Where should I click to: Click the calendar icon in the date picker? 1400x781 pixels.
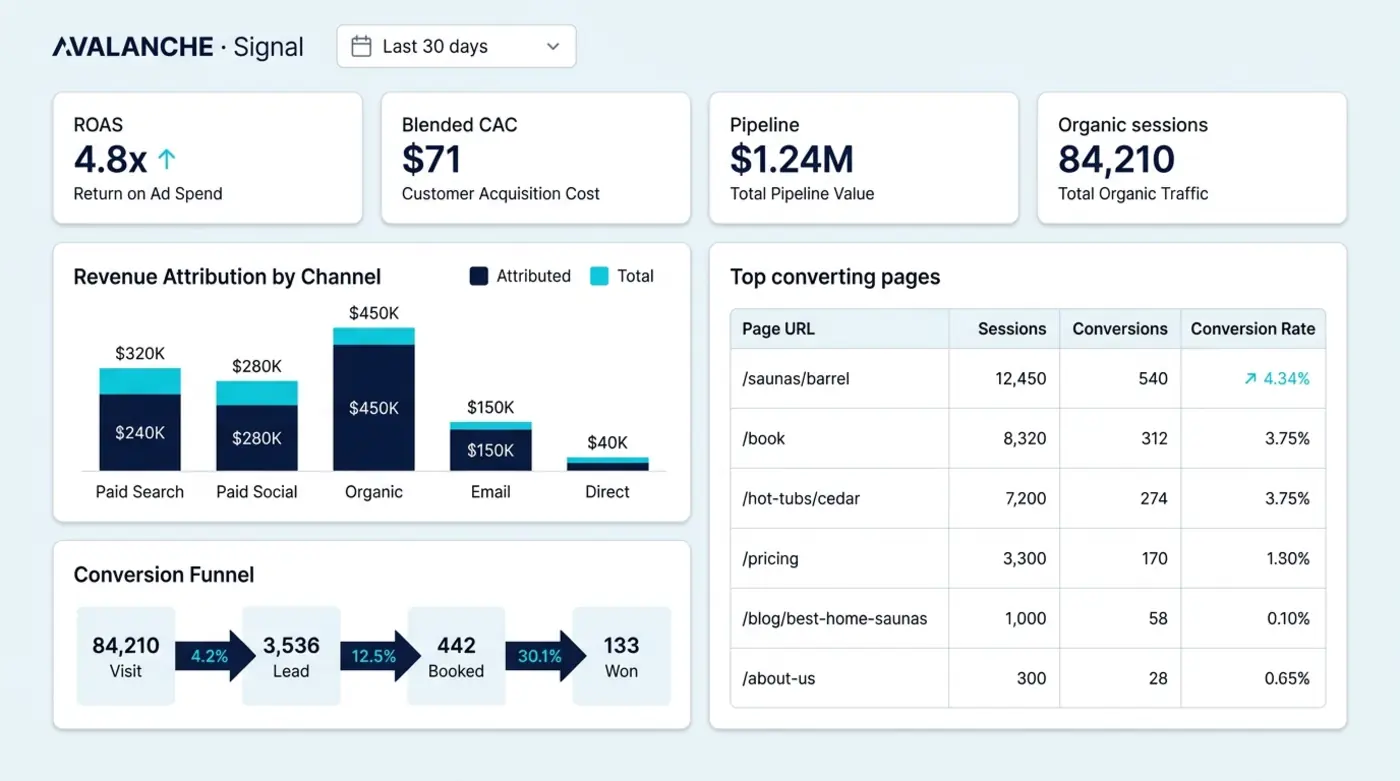tap(362, 46)
